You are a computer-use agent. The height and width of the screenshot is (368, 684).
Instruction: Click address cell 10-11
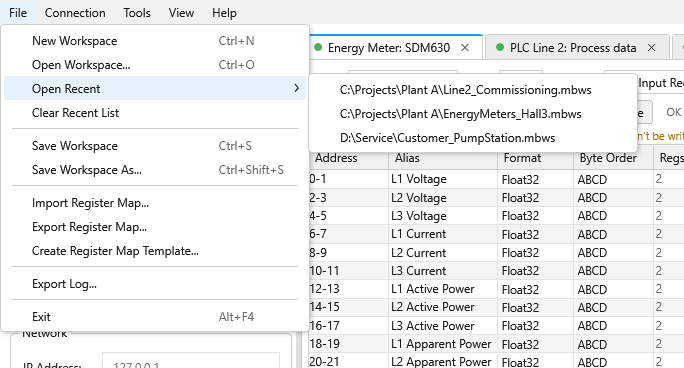tap(349, 271)
